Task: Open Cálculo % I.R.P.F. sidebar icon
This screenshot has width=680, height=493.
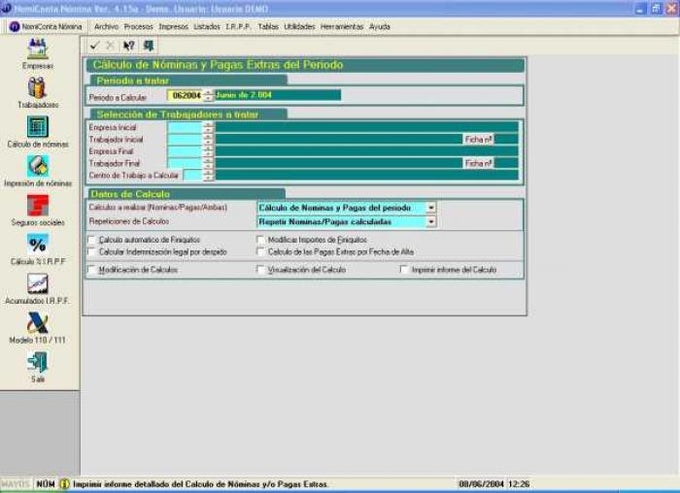Action: [38, 245]
